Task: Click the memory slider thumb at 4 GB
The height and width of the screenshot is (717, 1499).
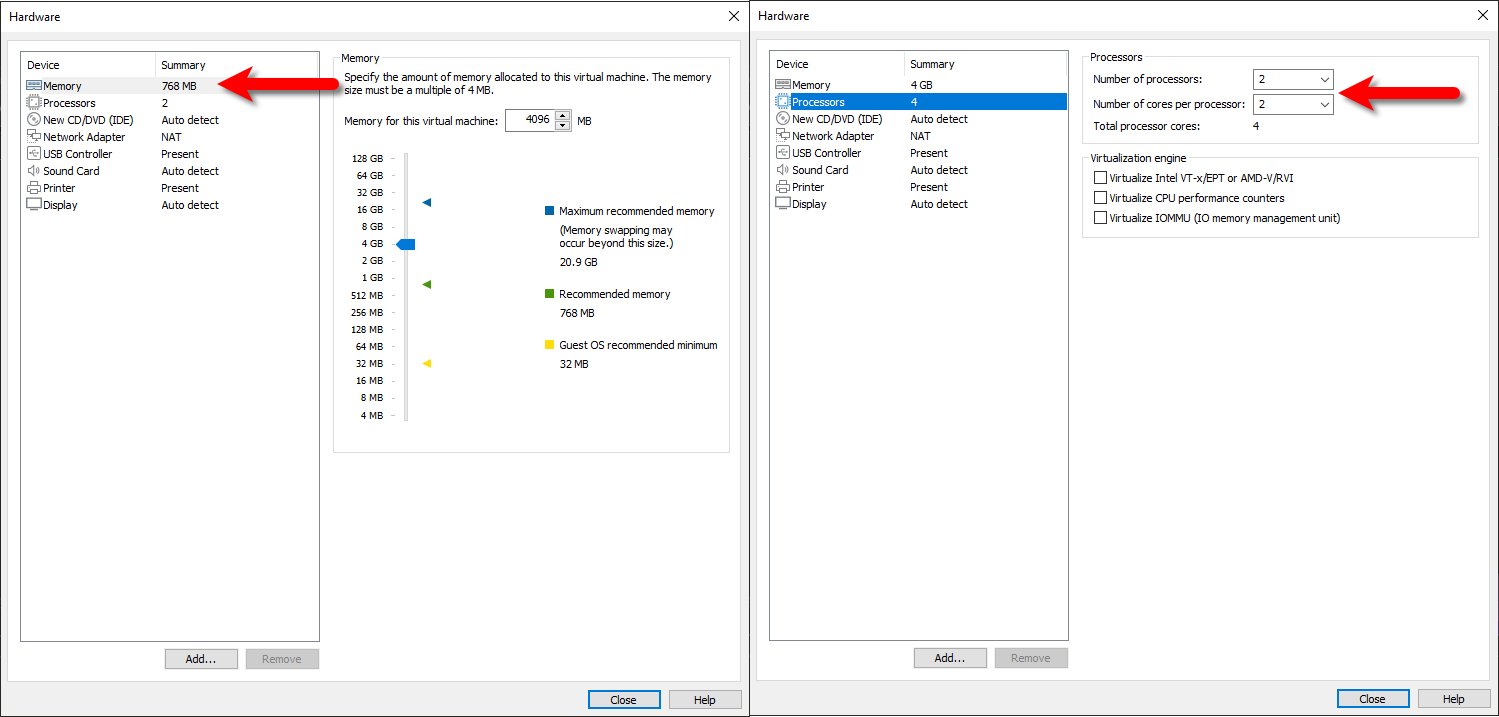Action: tap(405, 244)
